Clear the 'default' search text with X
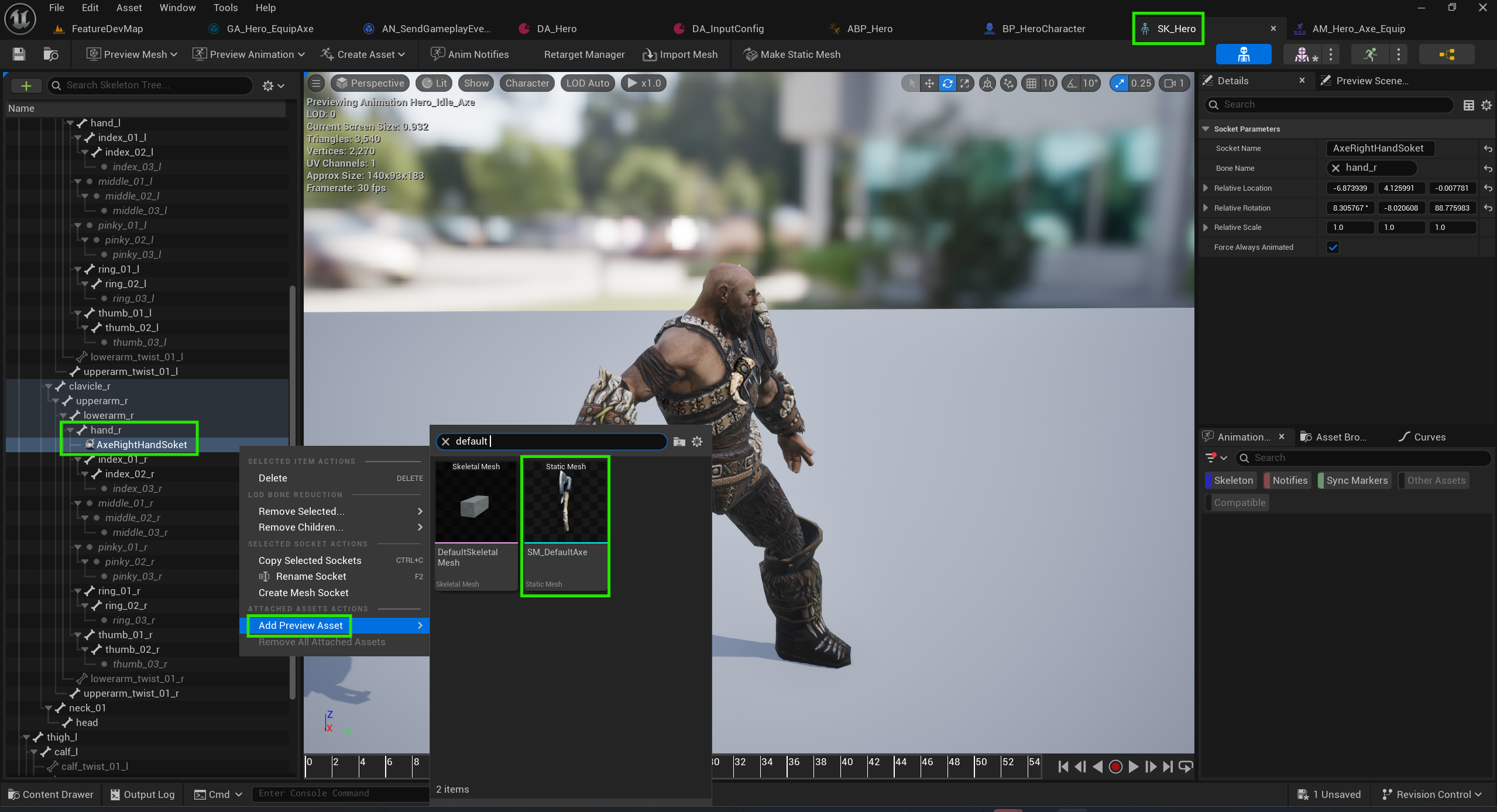The image size is (1497, 812). (x=445, y=442)
